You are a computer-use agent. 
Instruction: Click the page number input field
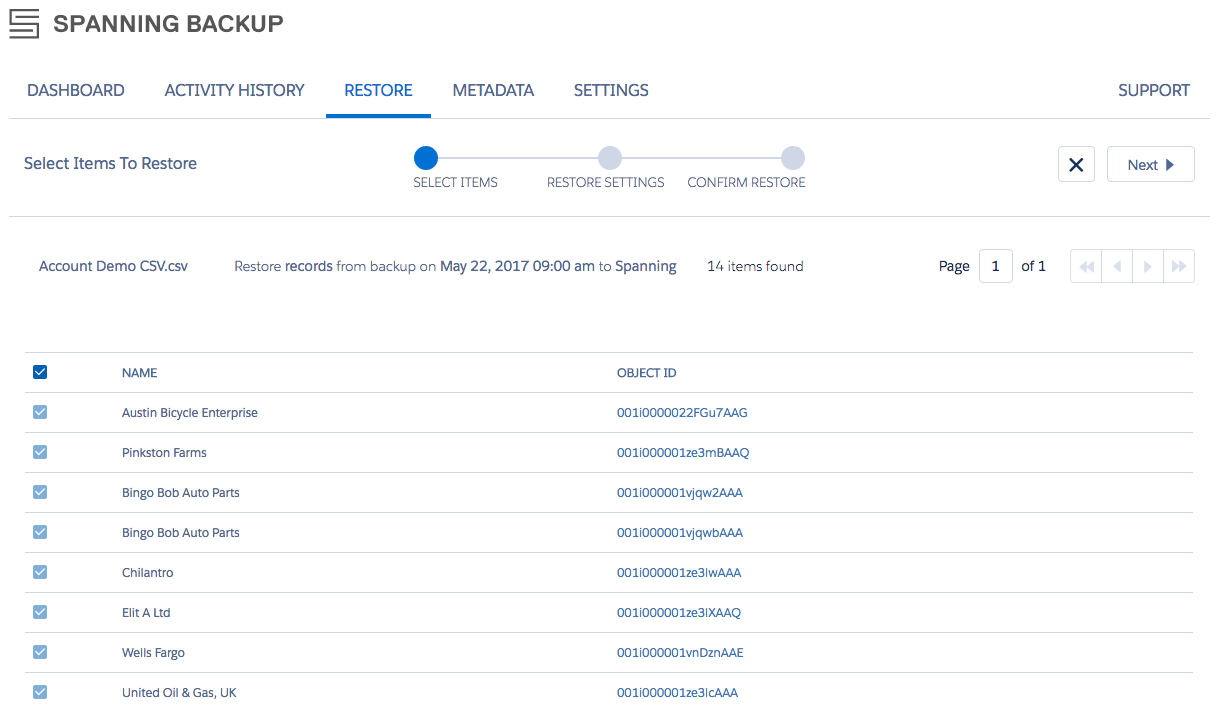coord(996,266)
